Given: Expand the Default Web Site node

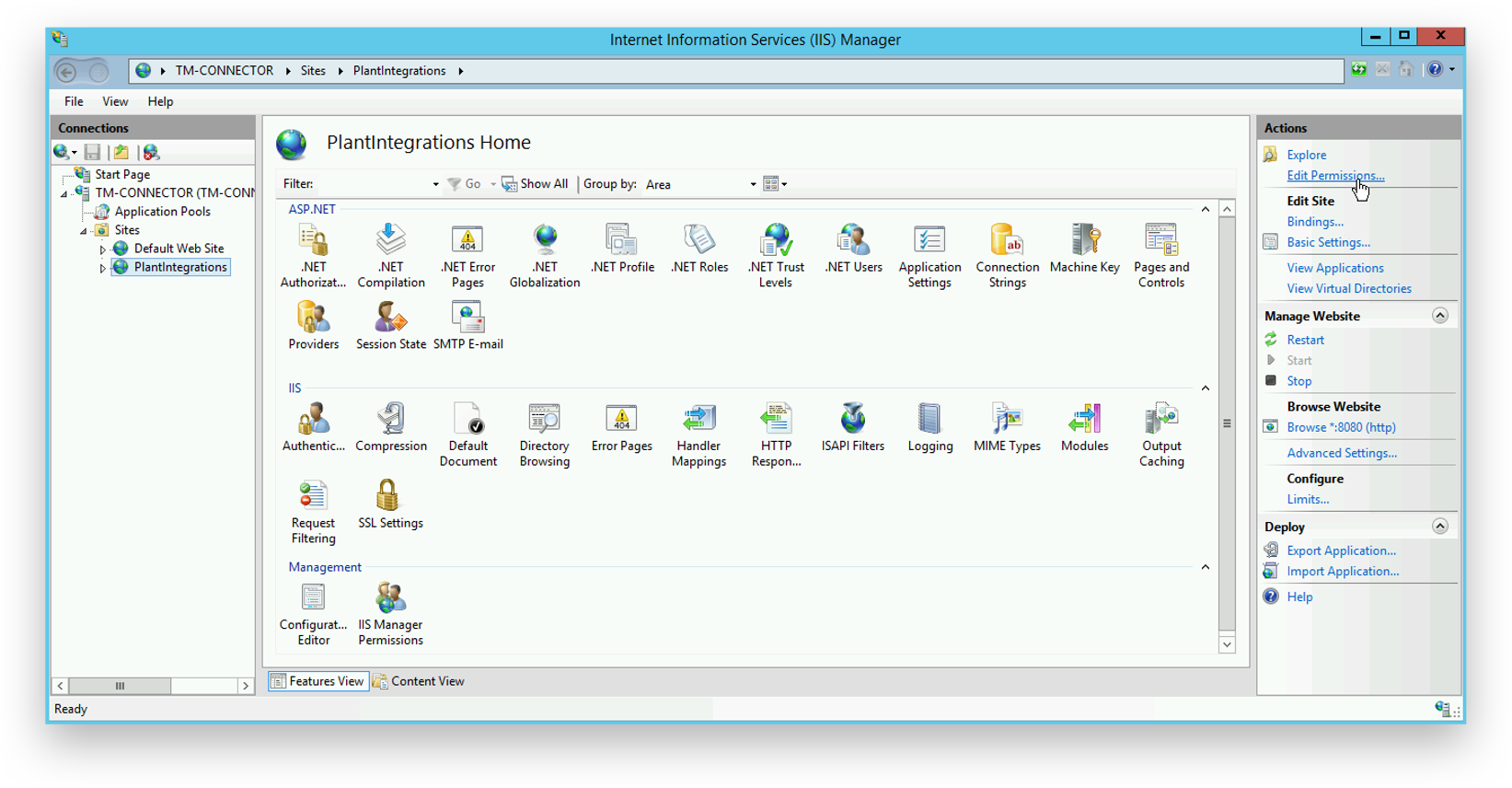Looking at the screenshot, I should (102, 249).
